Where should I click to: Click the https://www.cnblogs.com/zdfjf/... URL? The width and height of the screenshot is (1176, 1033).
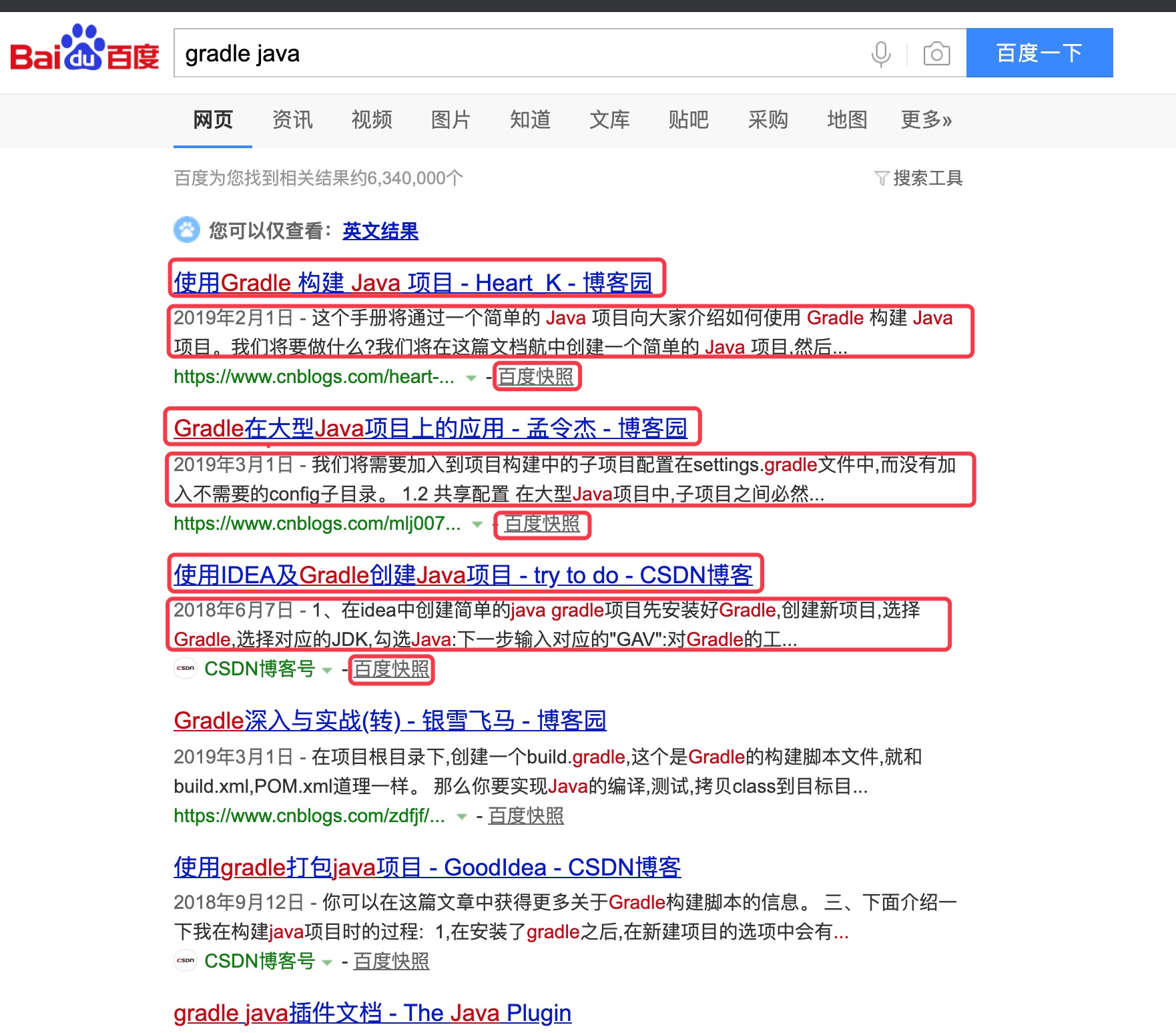(309, 815)
